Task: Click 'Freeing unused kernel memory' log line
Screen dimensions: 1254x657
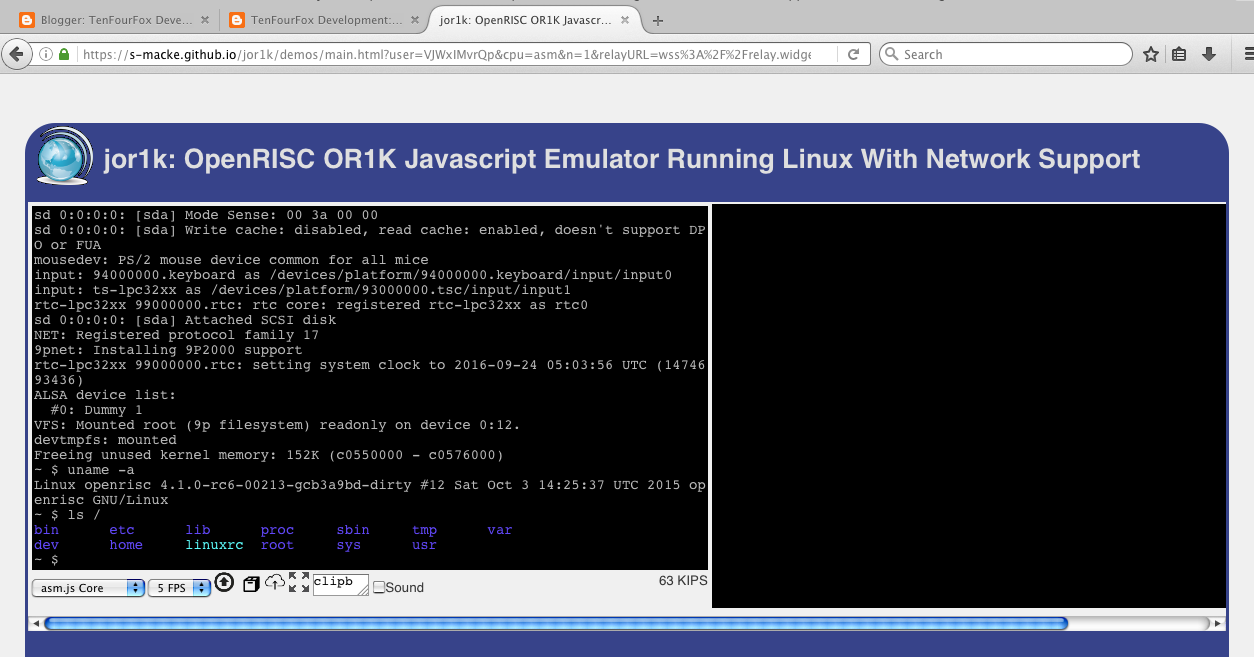Action: click(268, 455)
